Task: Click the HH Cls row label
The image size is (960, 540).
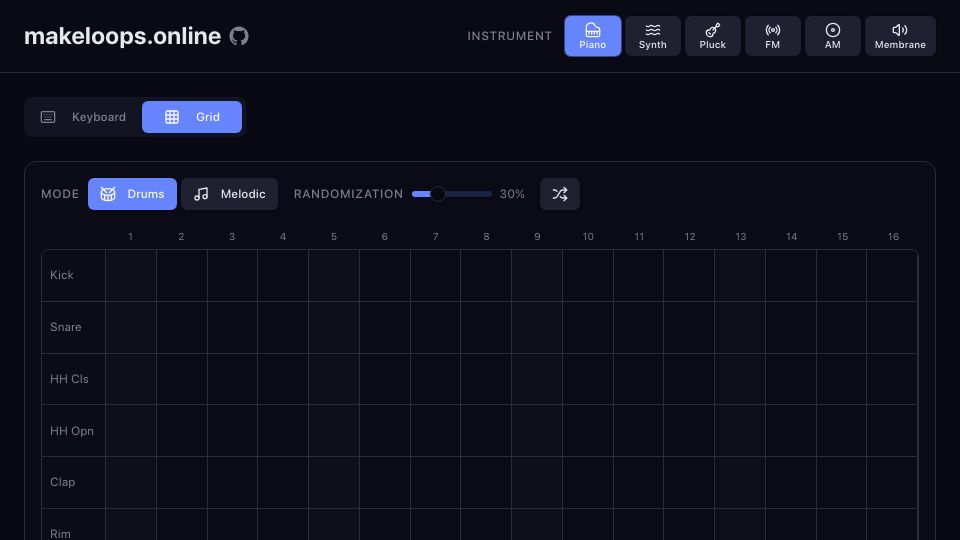Action: pyautogui.click(x=69, y=379)
